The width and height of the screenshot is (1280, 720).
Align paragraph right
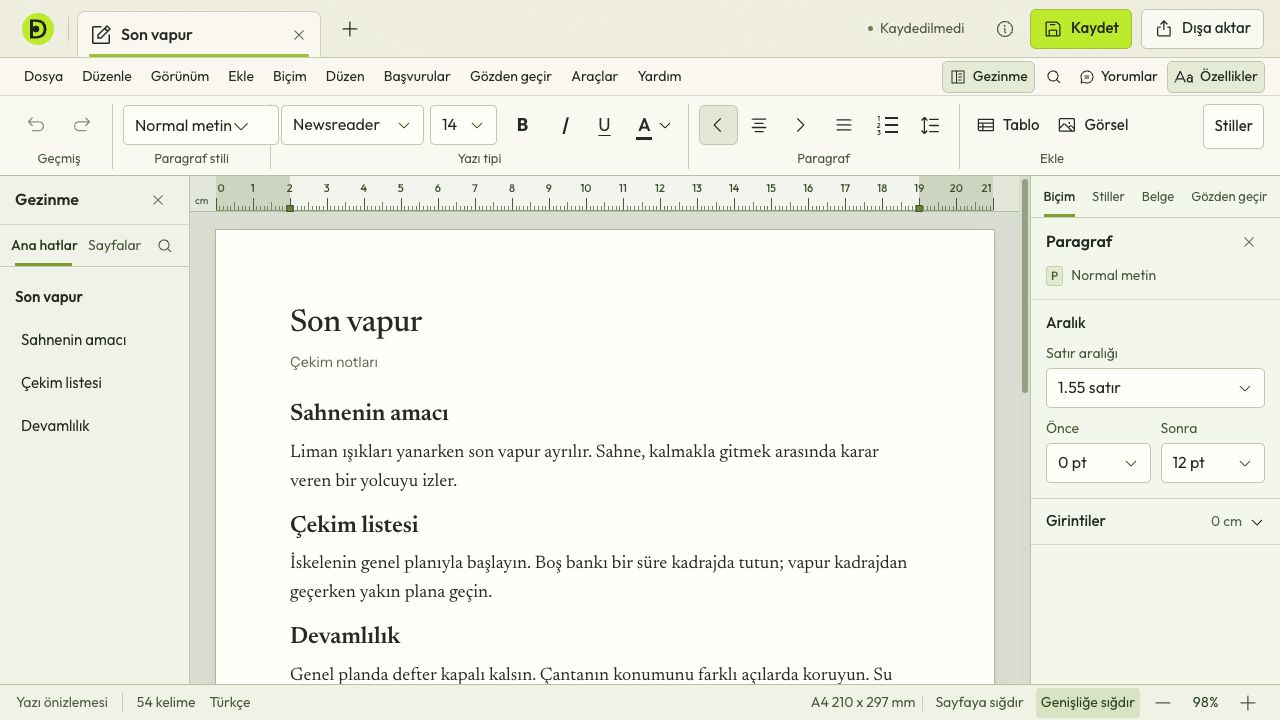tap(800, 125)
